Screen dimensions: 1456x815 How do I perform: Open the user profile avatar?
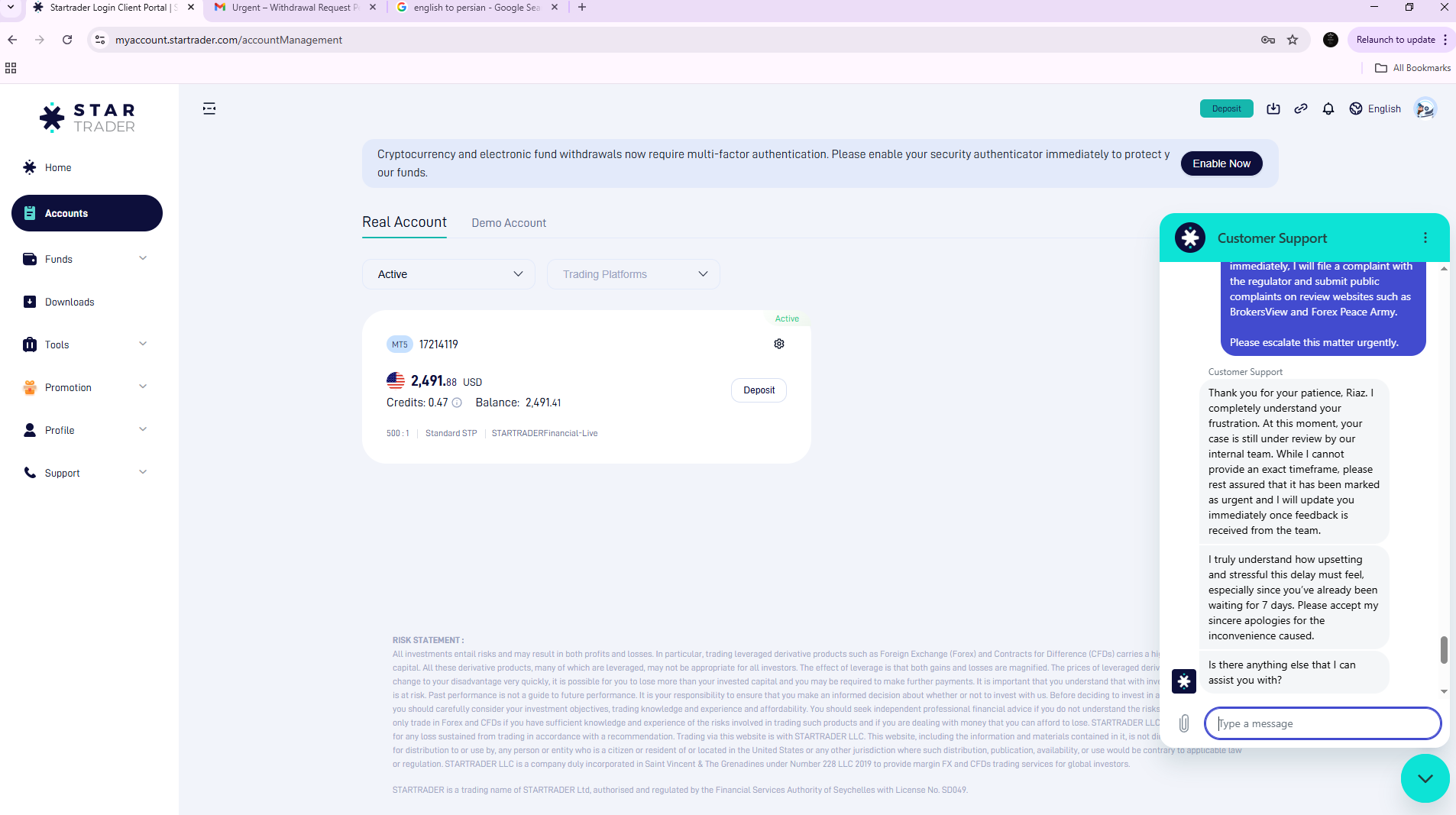click(1425, 108)
